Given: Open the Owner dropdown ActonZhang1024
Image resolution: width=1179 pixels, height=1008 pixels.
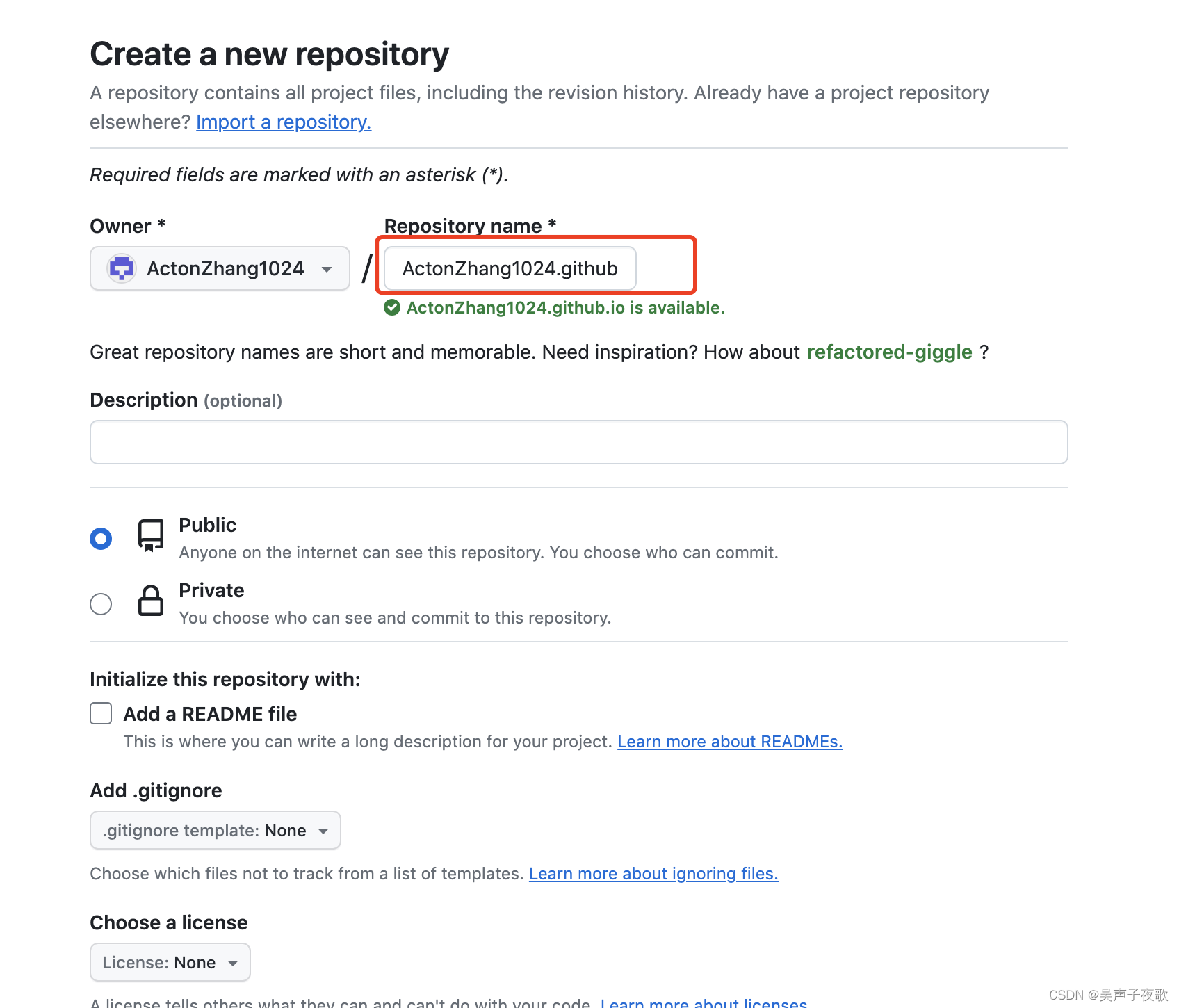Looking at the screenshot, I should coord(220,268).
